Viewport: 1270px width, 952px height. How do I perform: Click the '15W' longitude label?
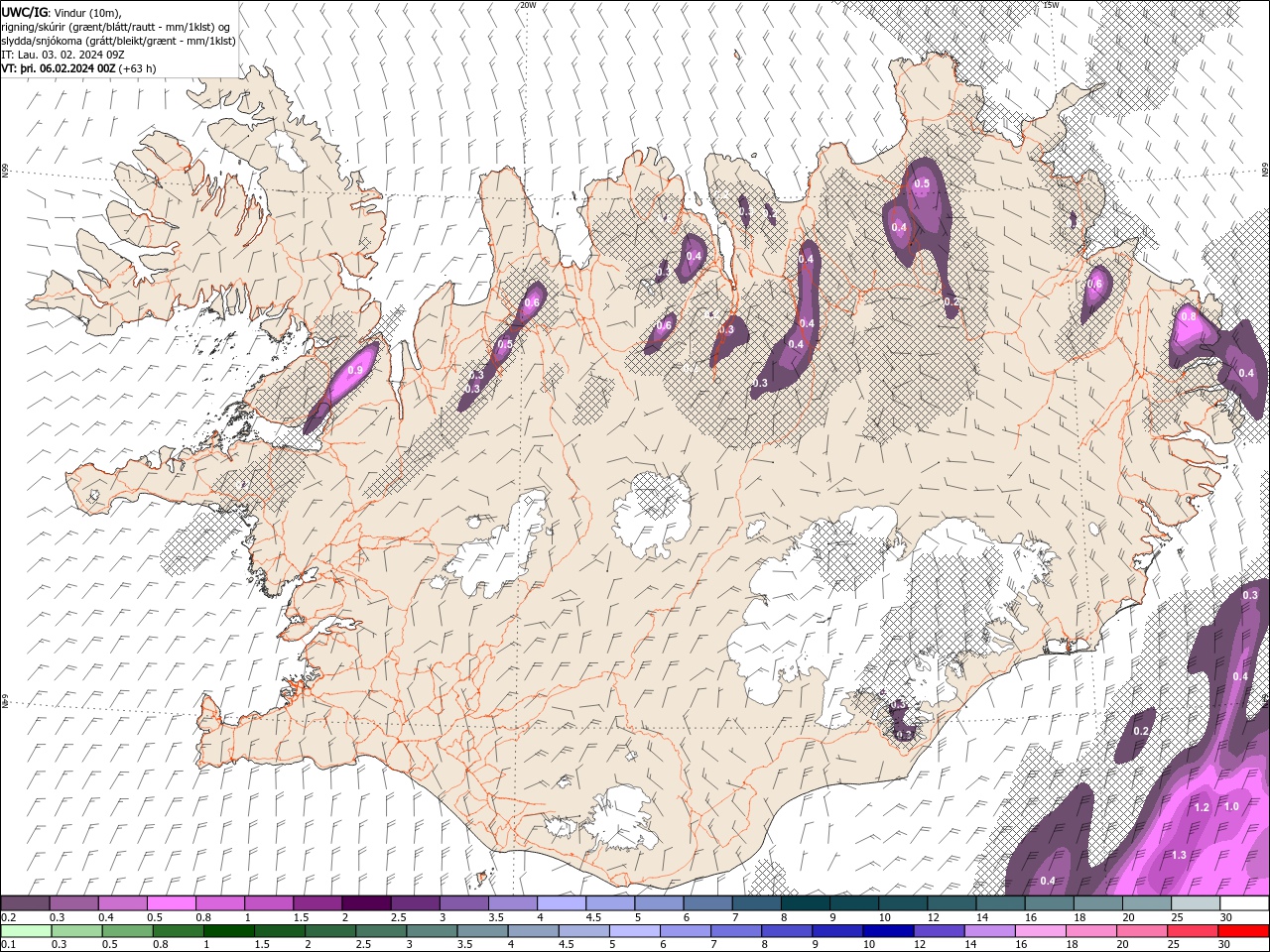[1051, 5]
